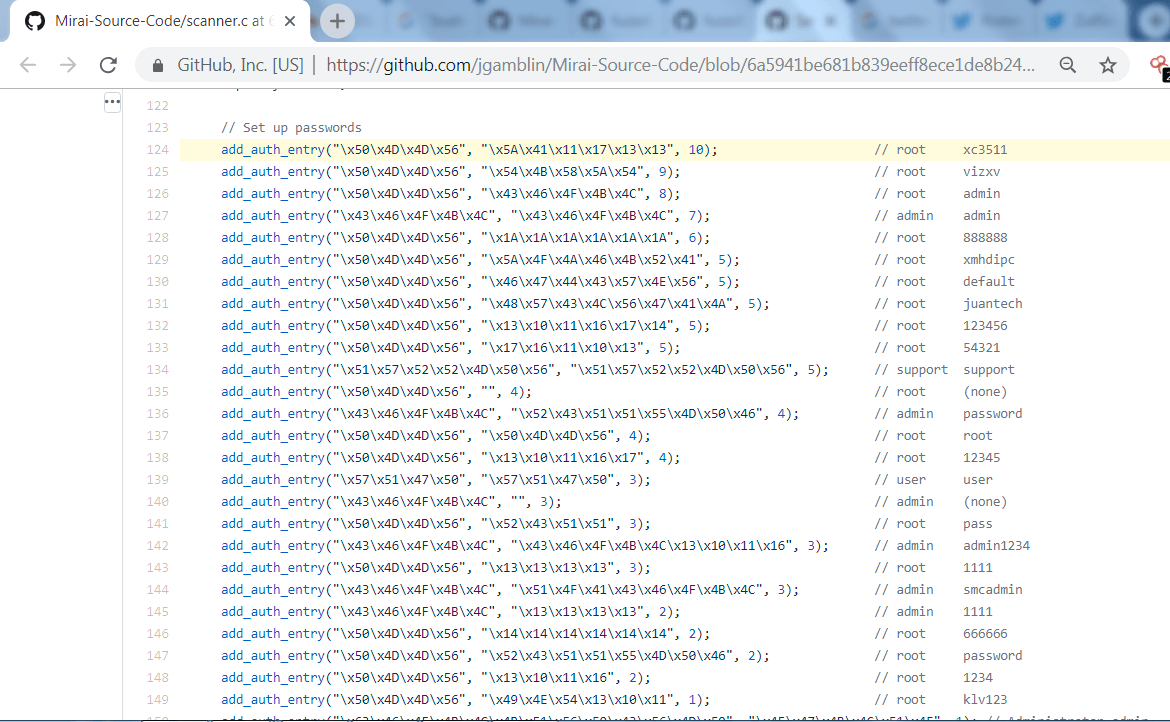The height and width of the screenshot is (722, 1170).
Task: Click the 'klv123' password comment
Action: (985, 700)
